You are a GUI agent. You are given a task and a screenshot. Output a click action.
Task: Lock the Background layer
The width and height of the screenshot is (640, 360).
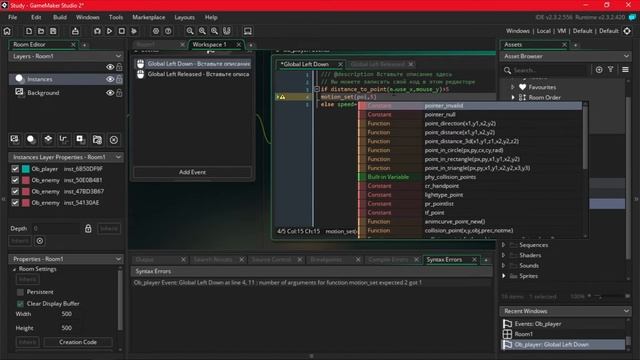click(x=119, y=93)
